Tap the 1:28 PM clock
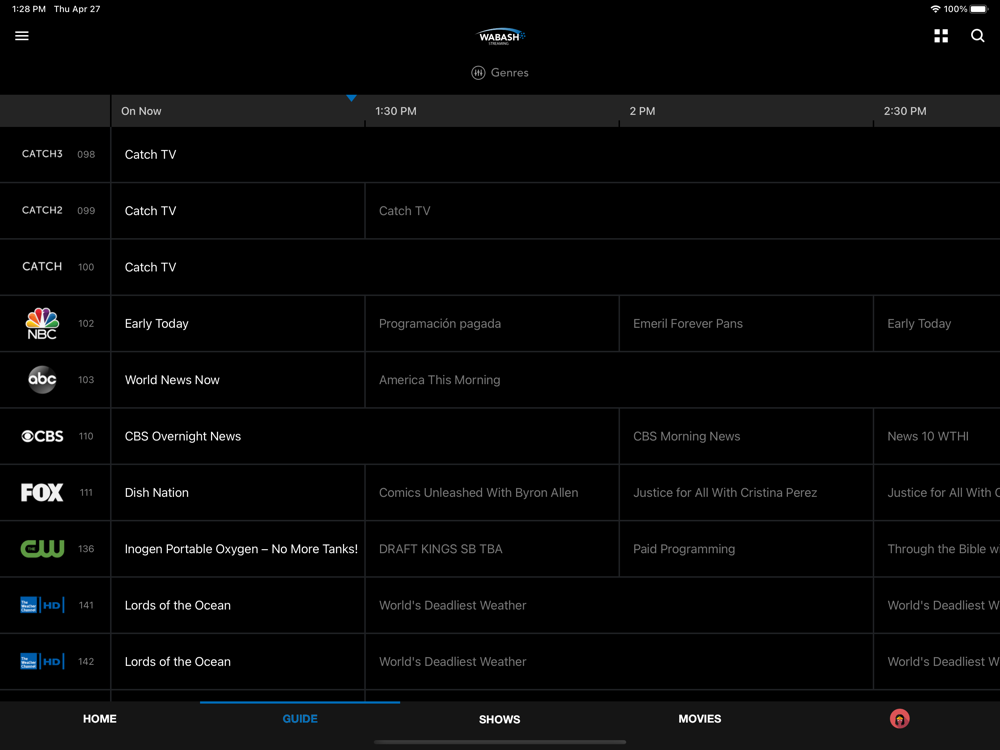 [29, 9]
